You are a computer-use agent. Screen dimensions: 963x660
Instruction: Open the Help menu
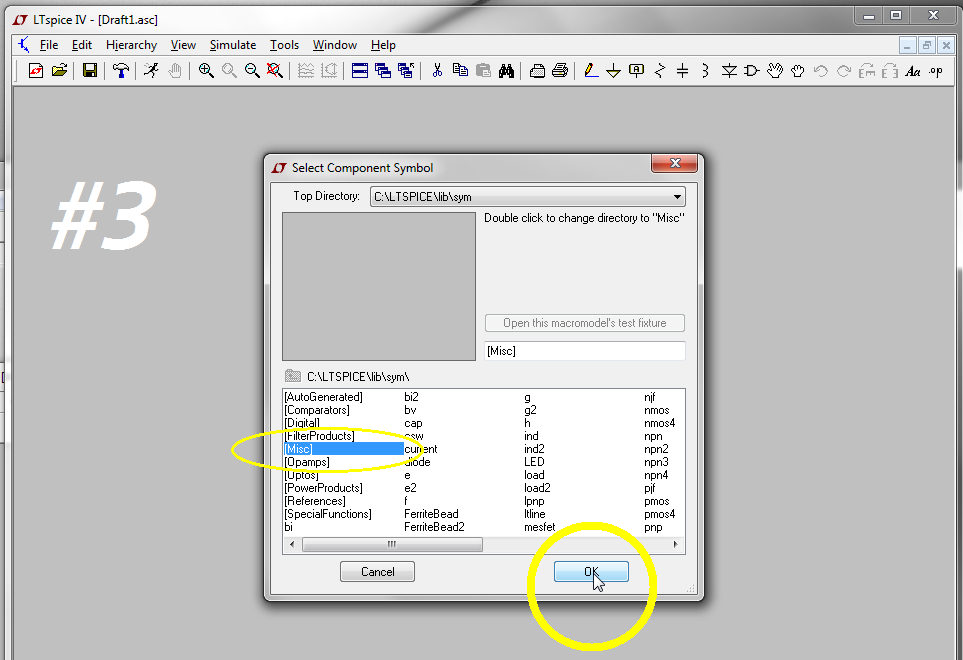[x=383, y=45]
